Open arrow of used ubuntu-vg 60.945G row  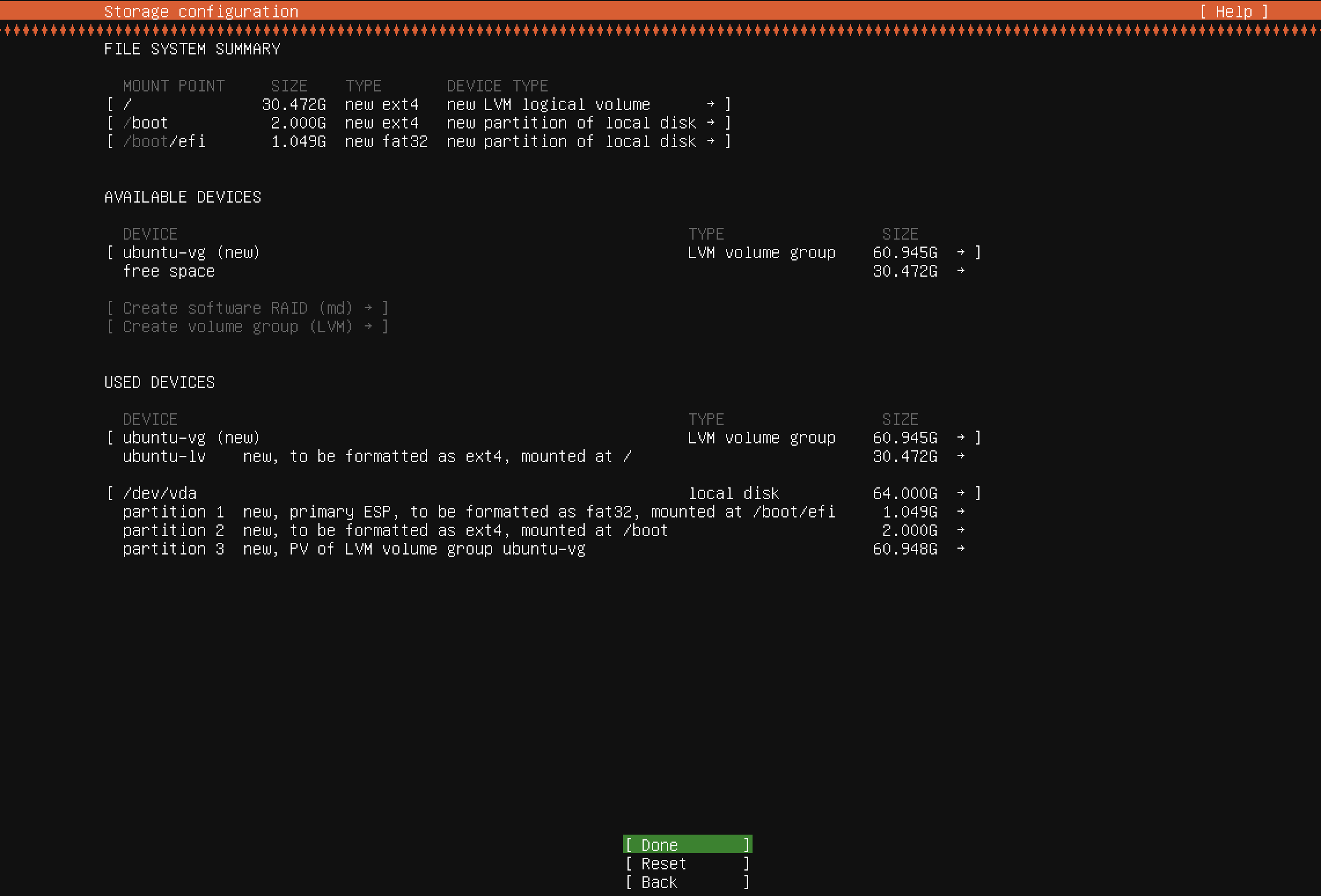[x=961, y=438]
